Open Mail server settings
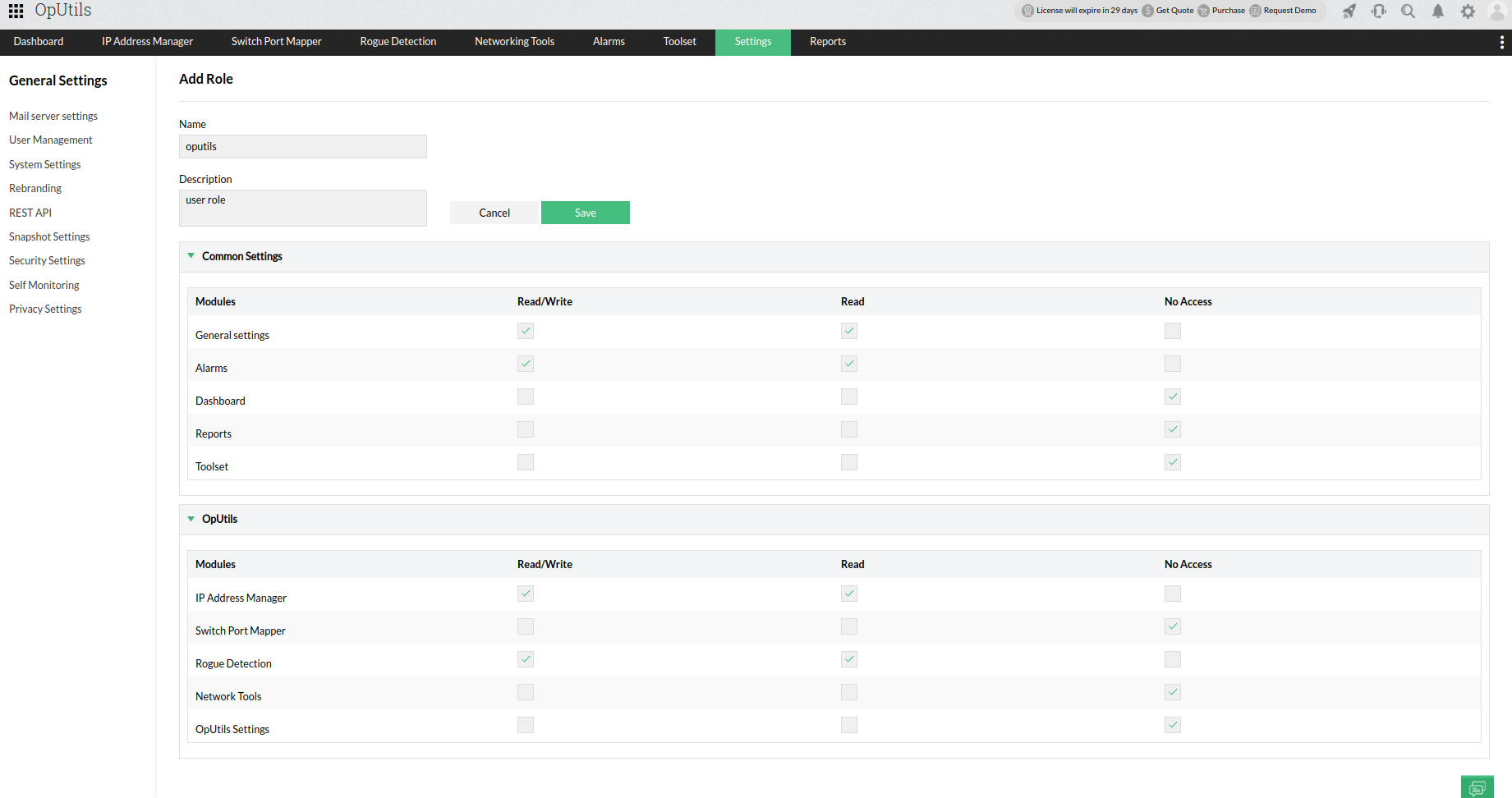The height and width of the screenshot is (798, 1512). (x=53, y=117)
